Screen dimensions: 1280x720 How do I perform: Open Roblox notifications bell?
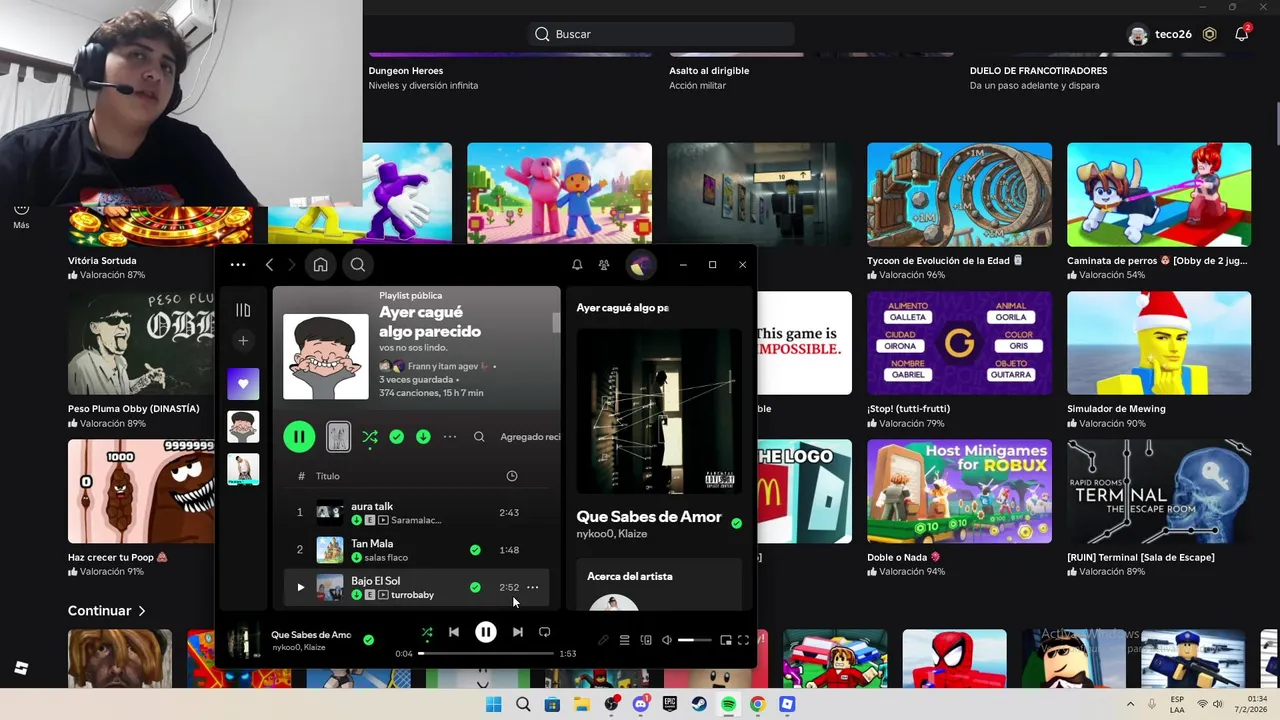pos(1241,34)
